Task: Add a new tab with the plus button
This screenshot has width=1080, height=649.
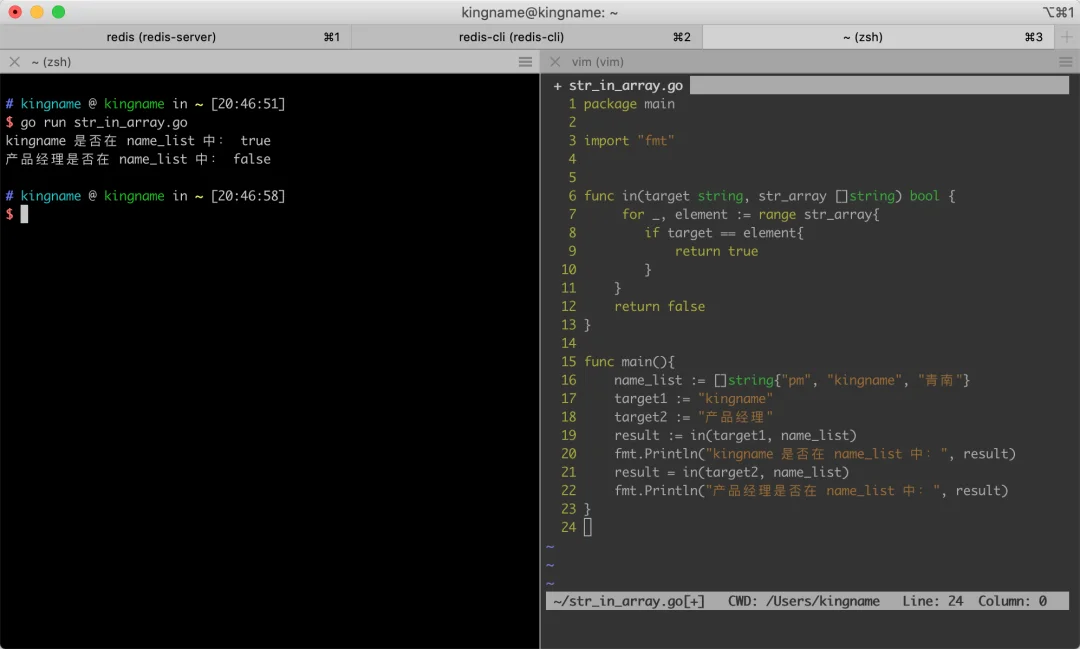Action: click(1066, 37)
